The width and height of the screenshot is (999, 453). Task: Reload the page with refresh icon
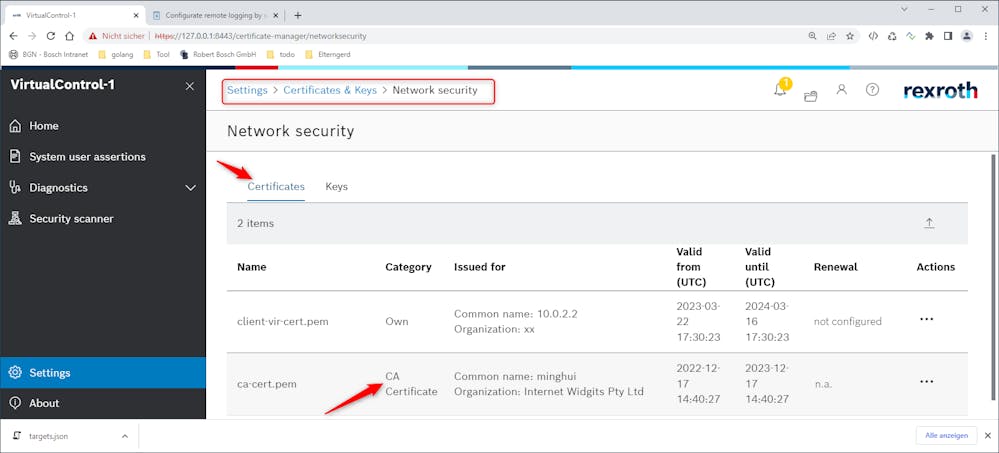51,36
